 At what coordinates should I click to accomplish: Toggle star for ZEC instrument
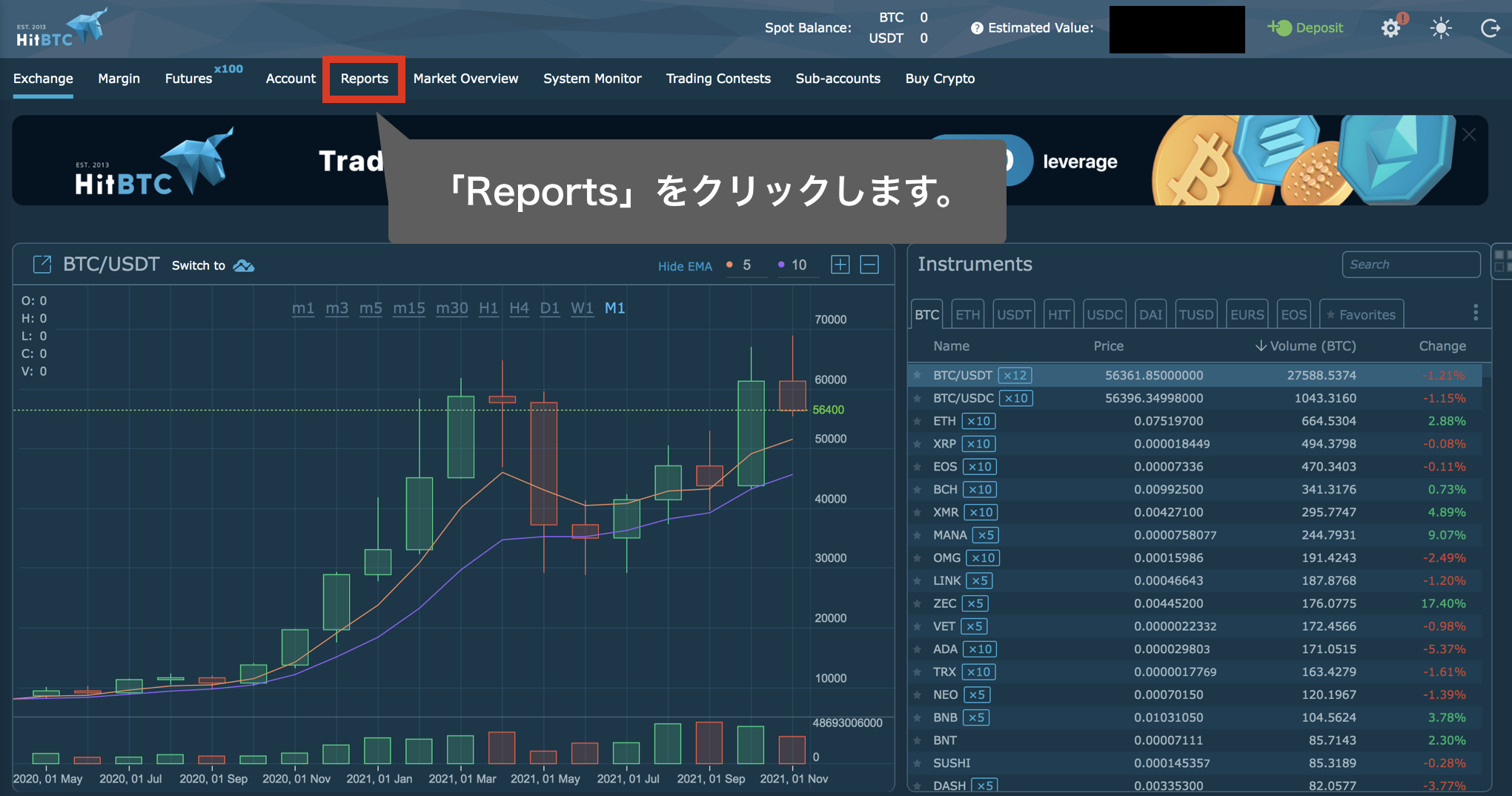coord(918,603)
